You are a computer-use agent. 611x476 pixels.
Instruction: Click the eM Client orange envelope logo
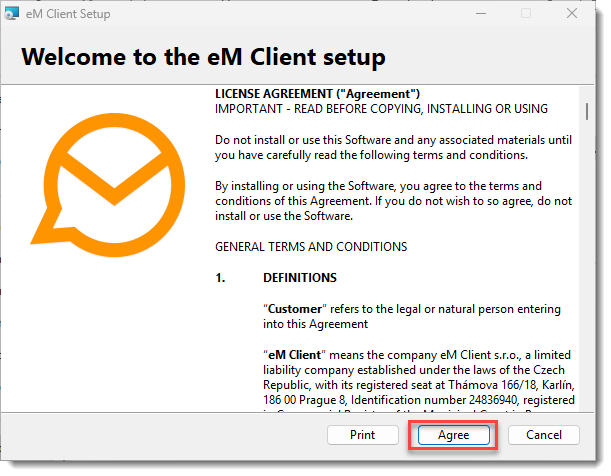click(x=108, y=185)
